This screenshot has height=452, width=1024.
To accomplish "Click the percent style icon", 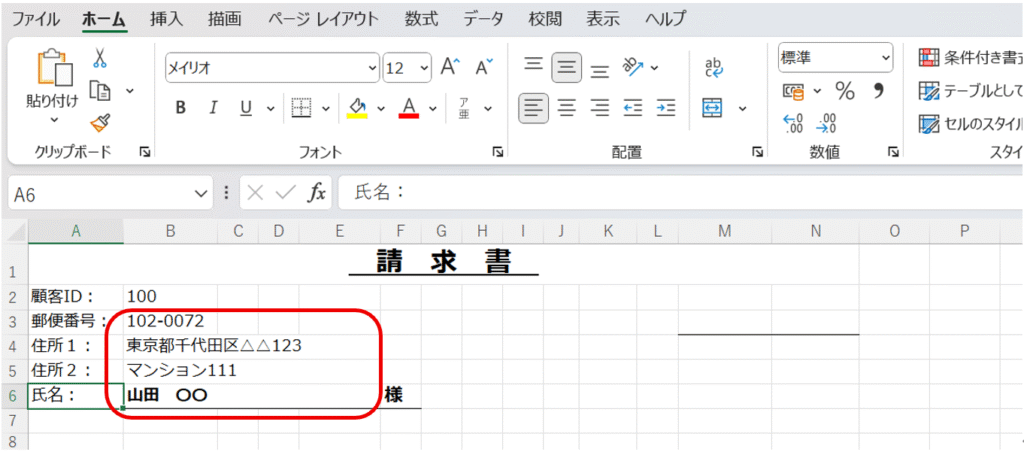I will (x=845, y=92).
